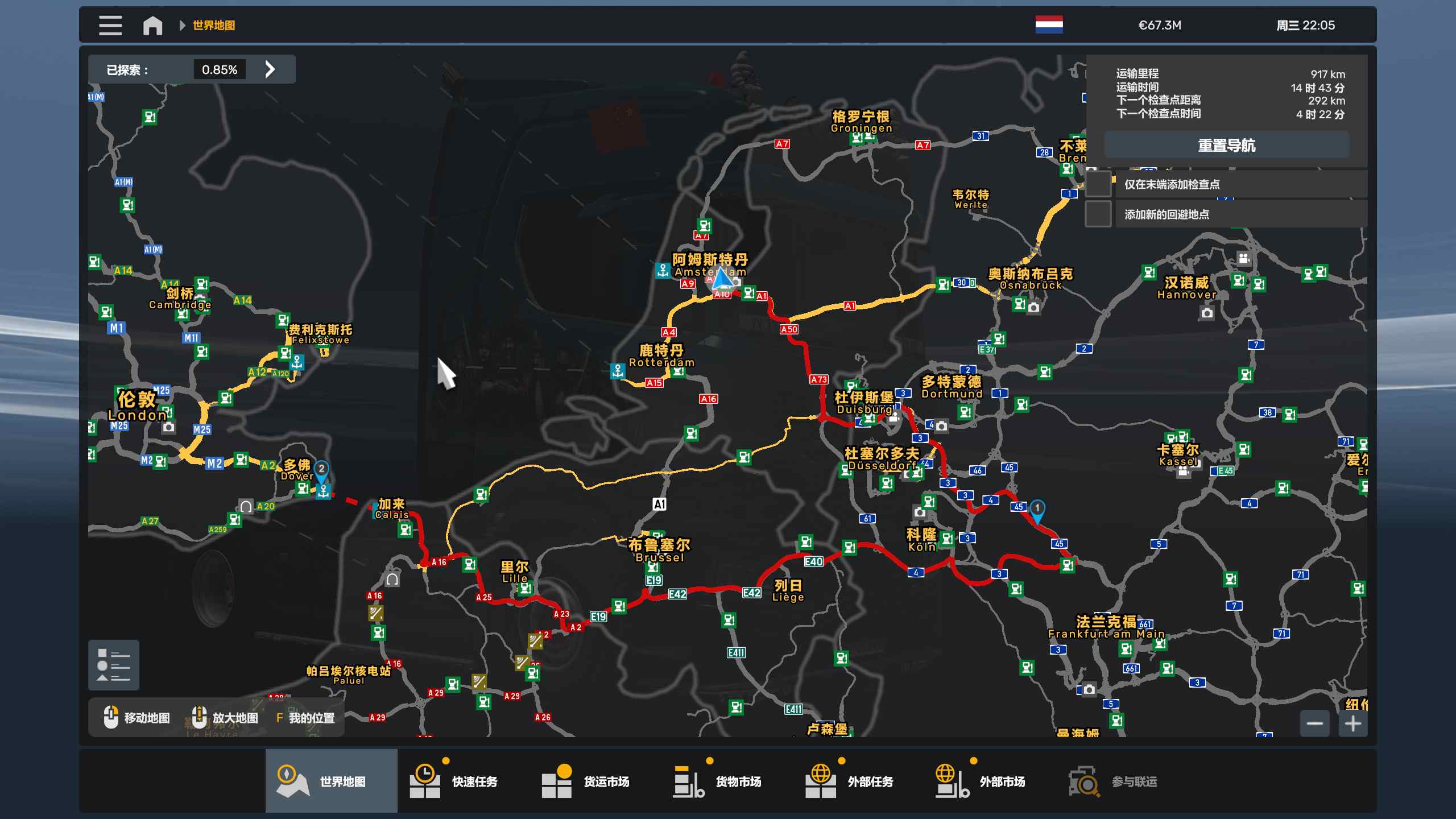This screenshot has width=1456, height=819.
Task: Click the toll gate icon on A16
Action: (x=375, y=613)
